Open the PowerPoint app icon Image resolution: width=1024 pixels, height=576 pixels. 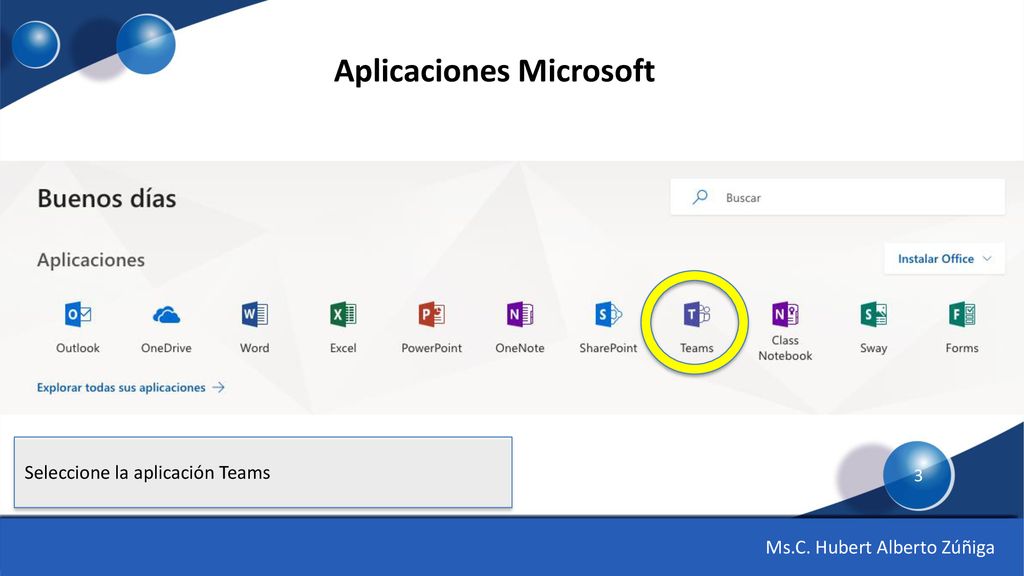coord(431,314)
